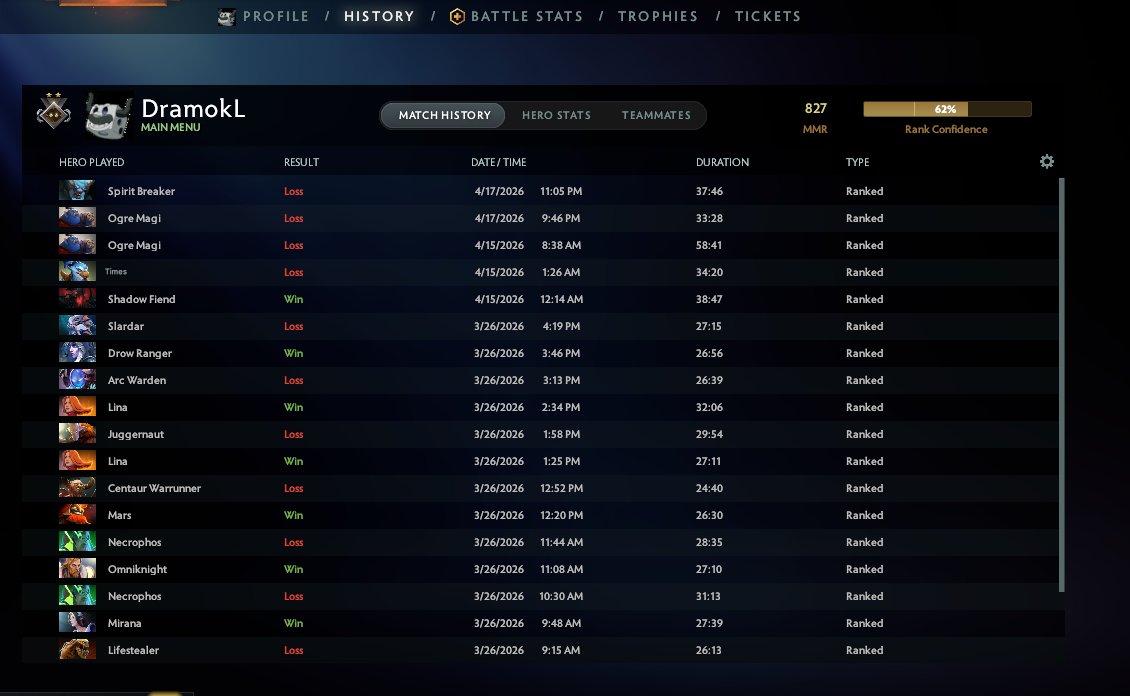Click 4/17/2026 date in Spirit Breaker row
Screen dimensions: 1130x696
(499, 191)
